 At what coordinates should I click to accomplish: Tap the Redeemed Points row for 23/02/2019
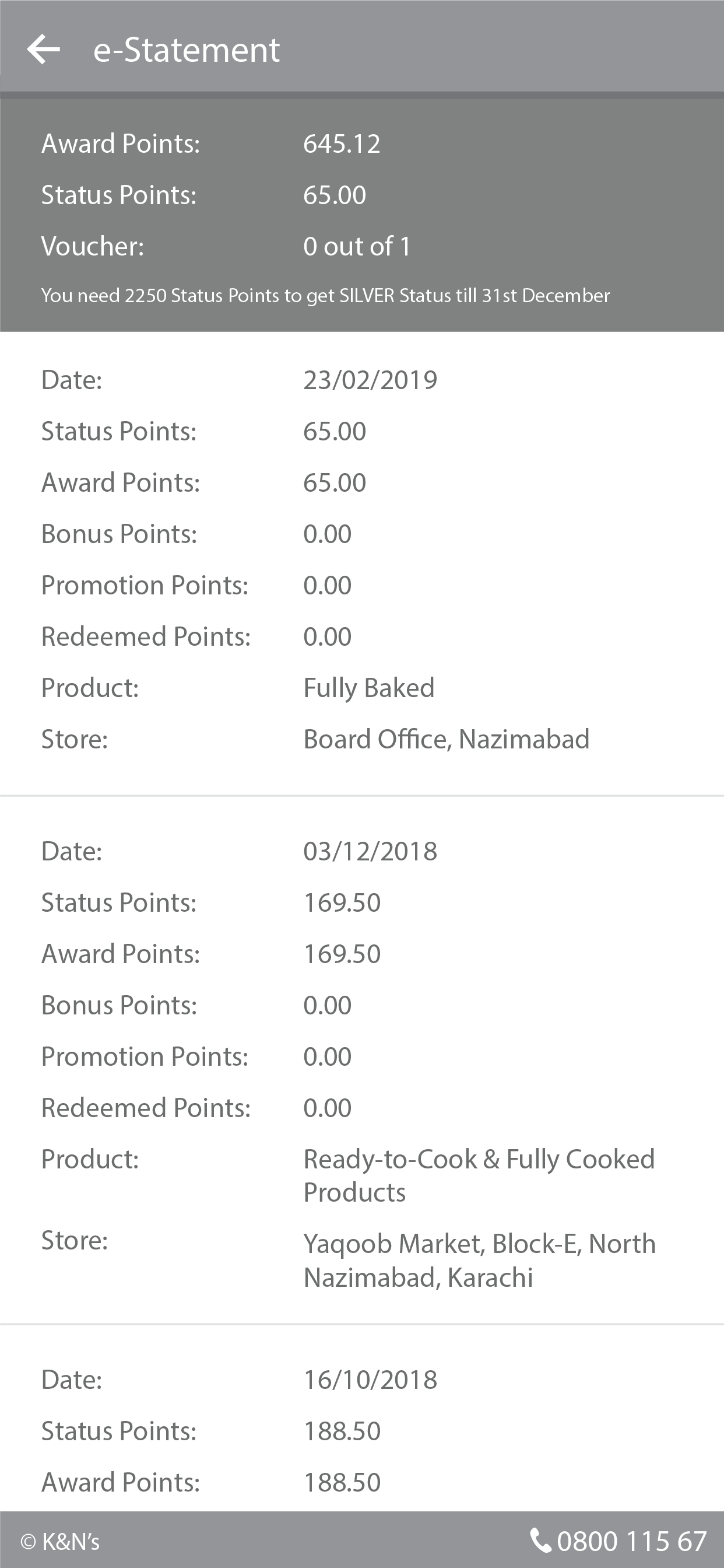(x=362, y=636)
